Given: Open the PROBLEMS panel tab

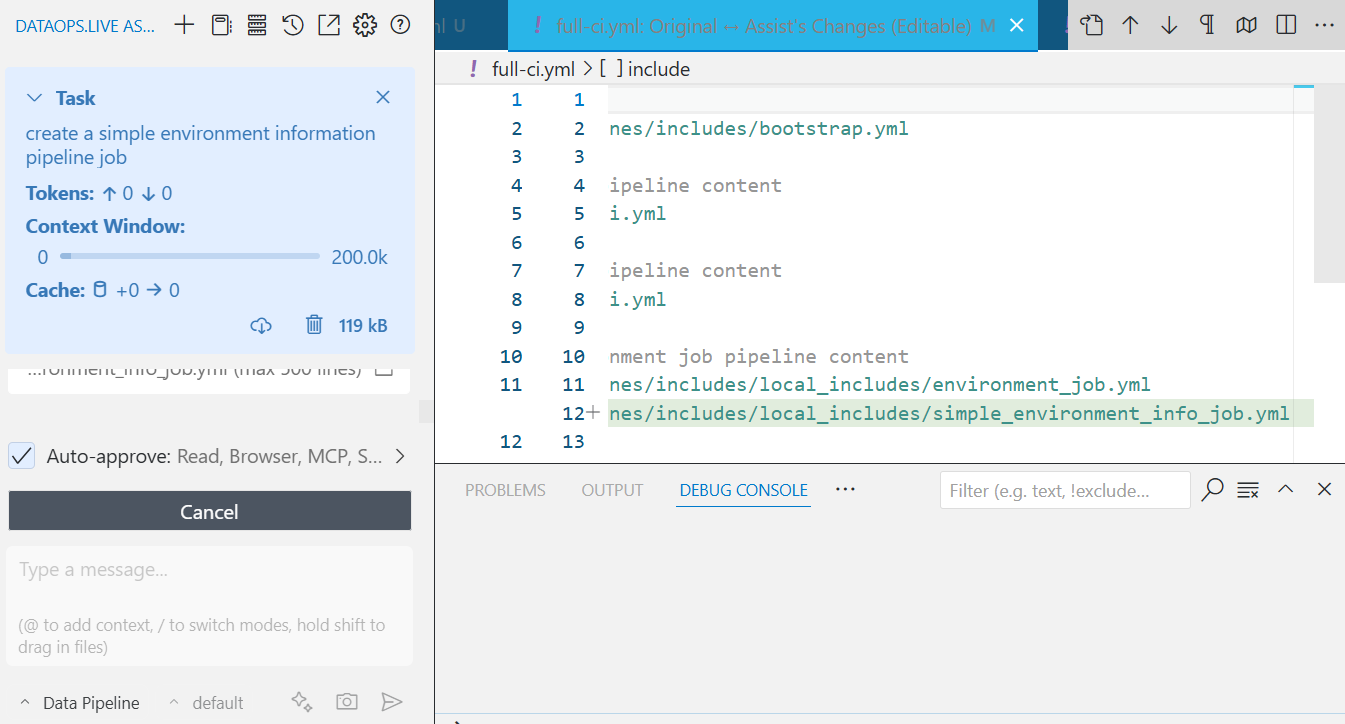Looking at the screenshot, I should (505, 490).
